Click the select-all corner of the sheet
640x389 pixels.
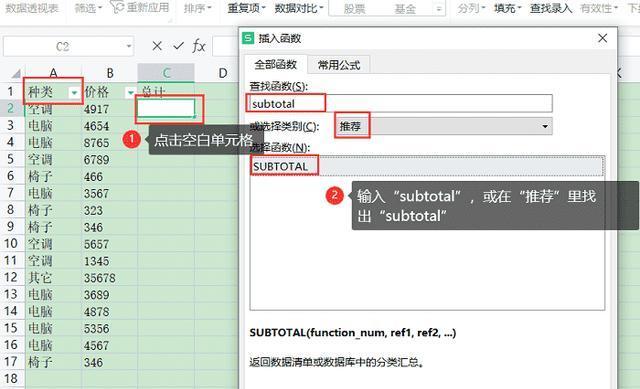tap(16, 73)
